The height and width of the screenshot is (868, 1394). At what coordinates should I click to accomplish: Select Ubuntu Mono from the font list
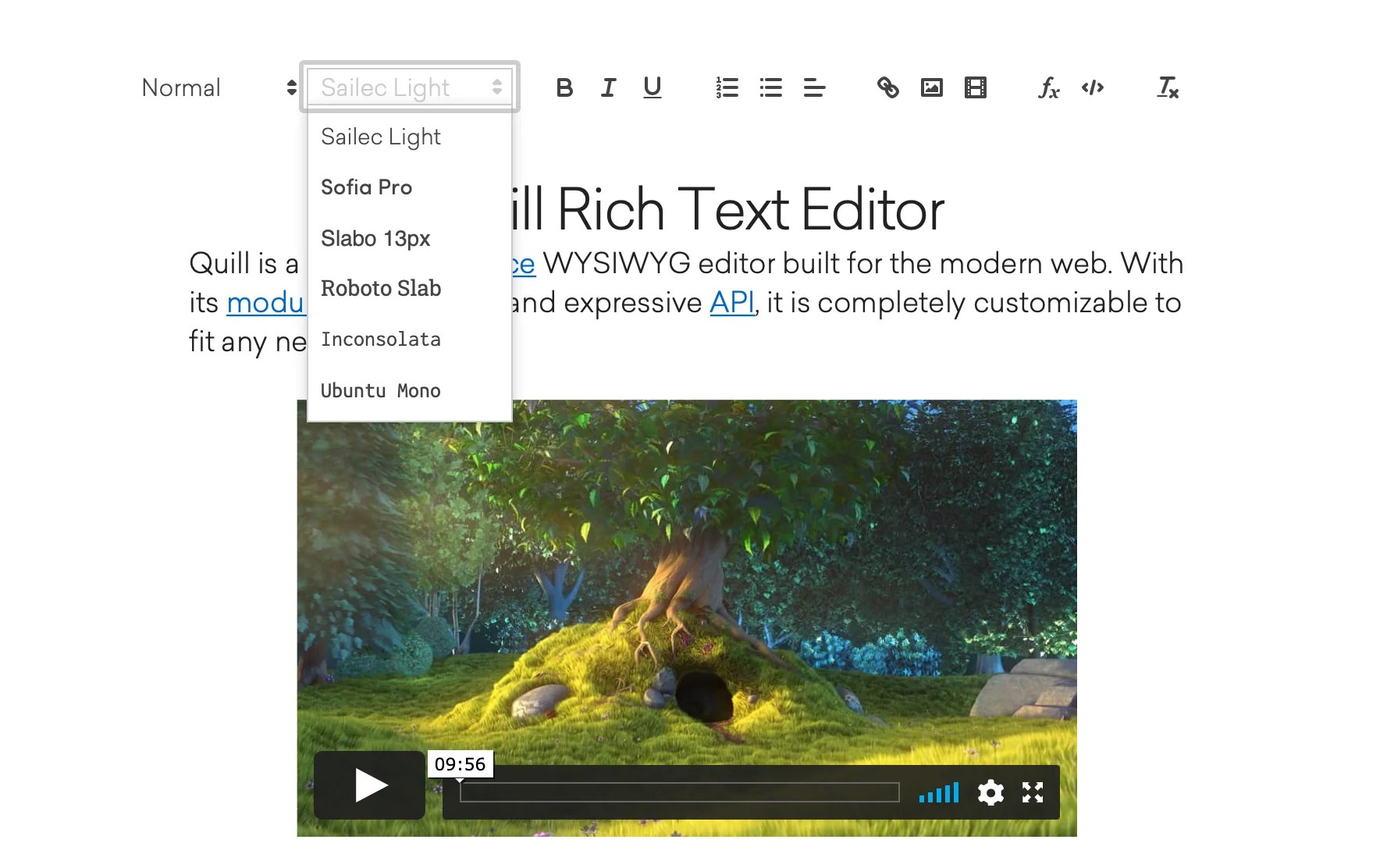click(410, 390)
